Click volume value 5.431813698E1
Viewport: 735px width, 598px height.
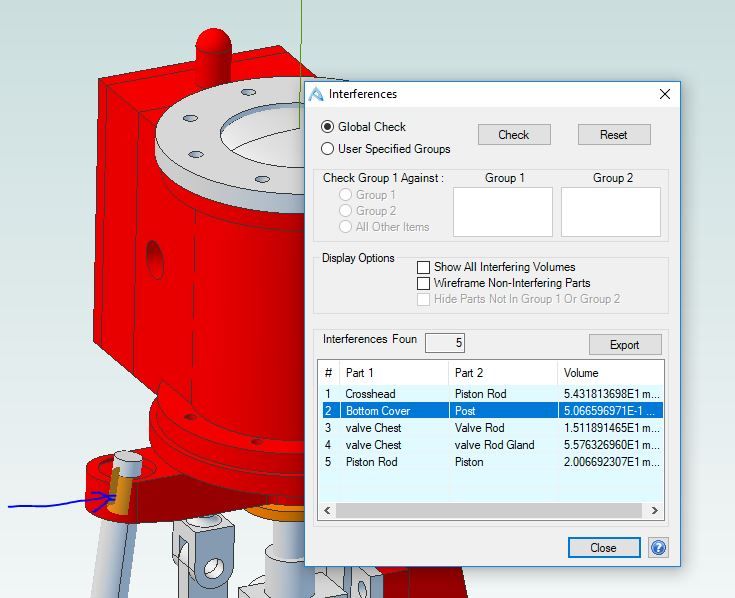pos(611,394)
